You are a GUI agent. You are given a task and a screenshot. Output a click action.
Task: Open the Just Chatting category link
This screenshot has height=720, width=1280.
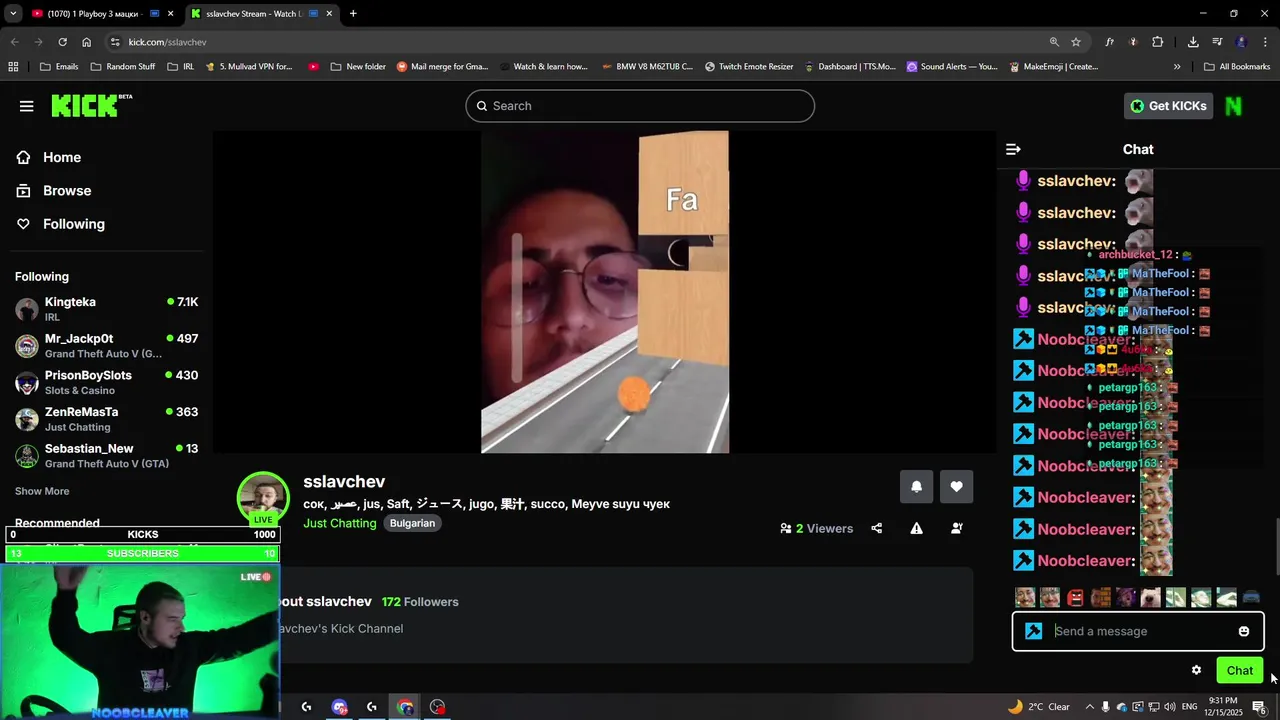click(340, 523)
